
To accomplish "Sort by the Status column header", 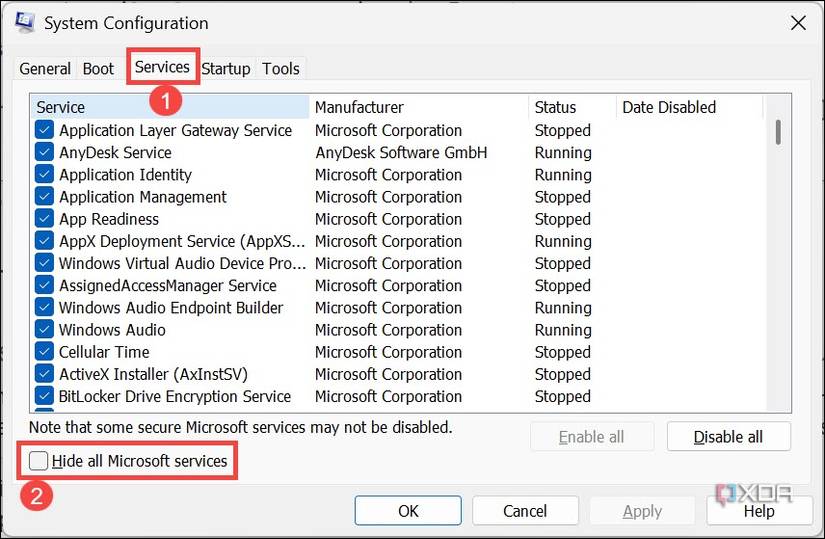I will (572, 107).
